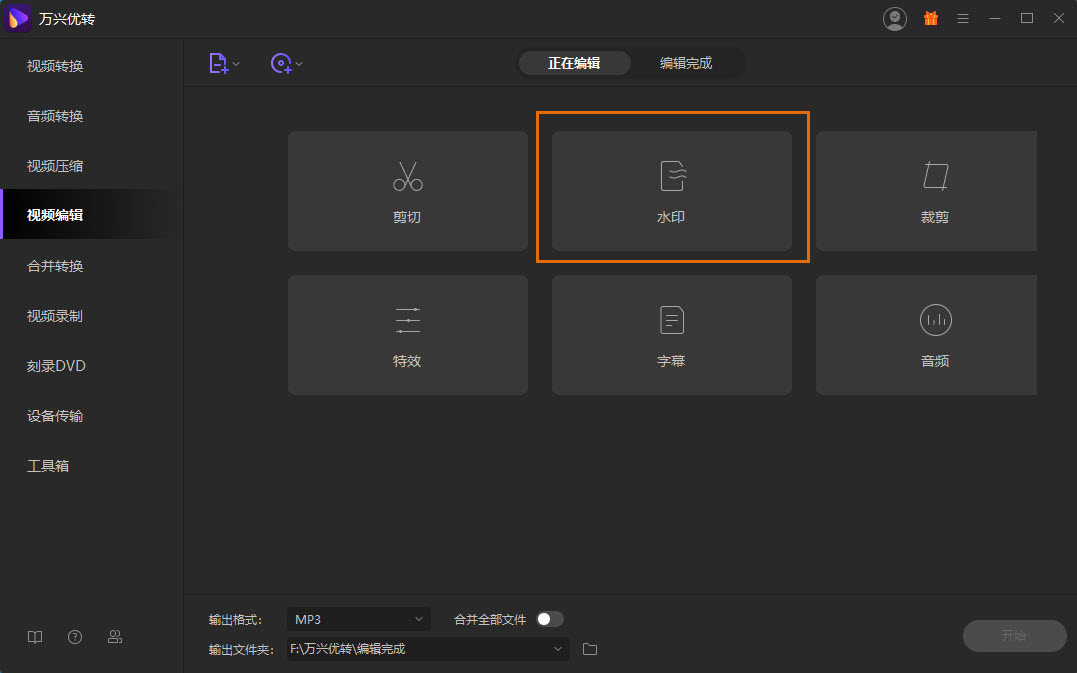Open the user account avatar

pos(894,18)
